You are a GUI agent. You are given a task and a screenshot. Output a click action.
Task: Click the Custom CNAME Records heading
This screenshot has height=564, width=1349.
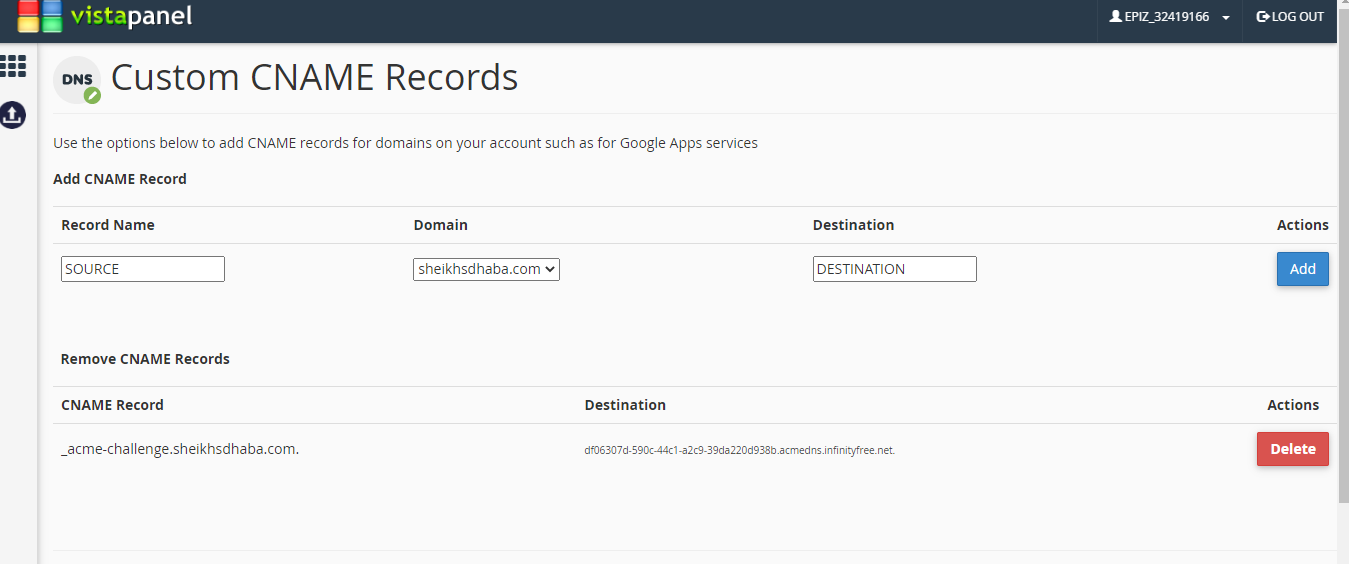tap(314, 78)
